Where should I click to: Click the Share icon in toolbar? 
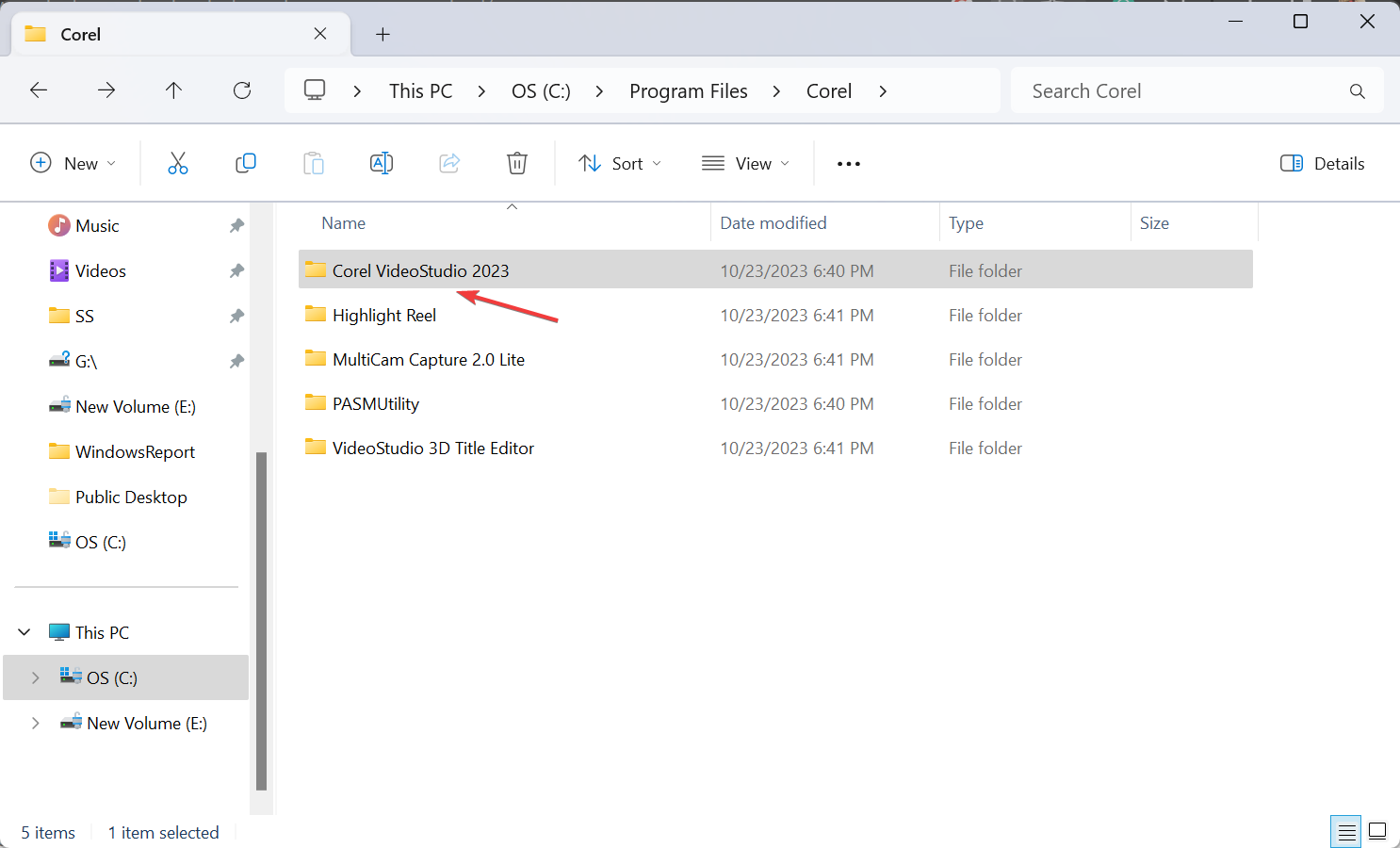[x=449, y=163]
